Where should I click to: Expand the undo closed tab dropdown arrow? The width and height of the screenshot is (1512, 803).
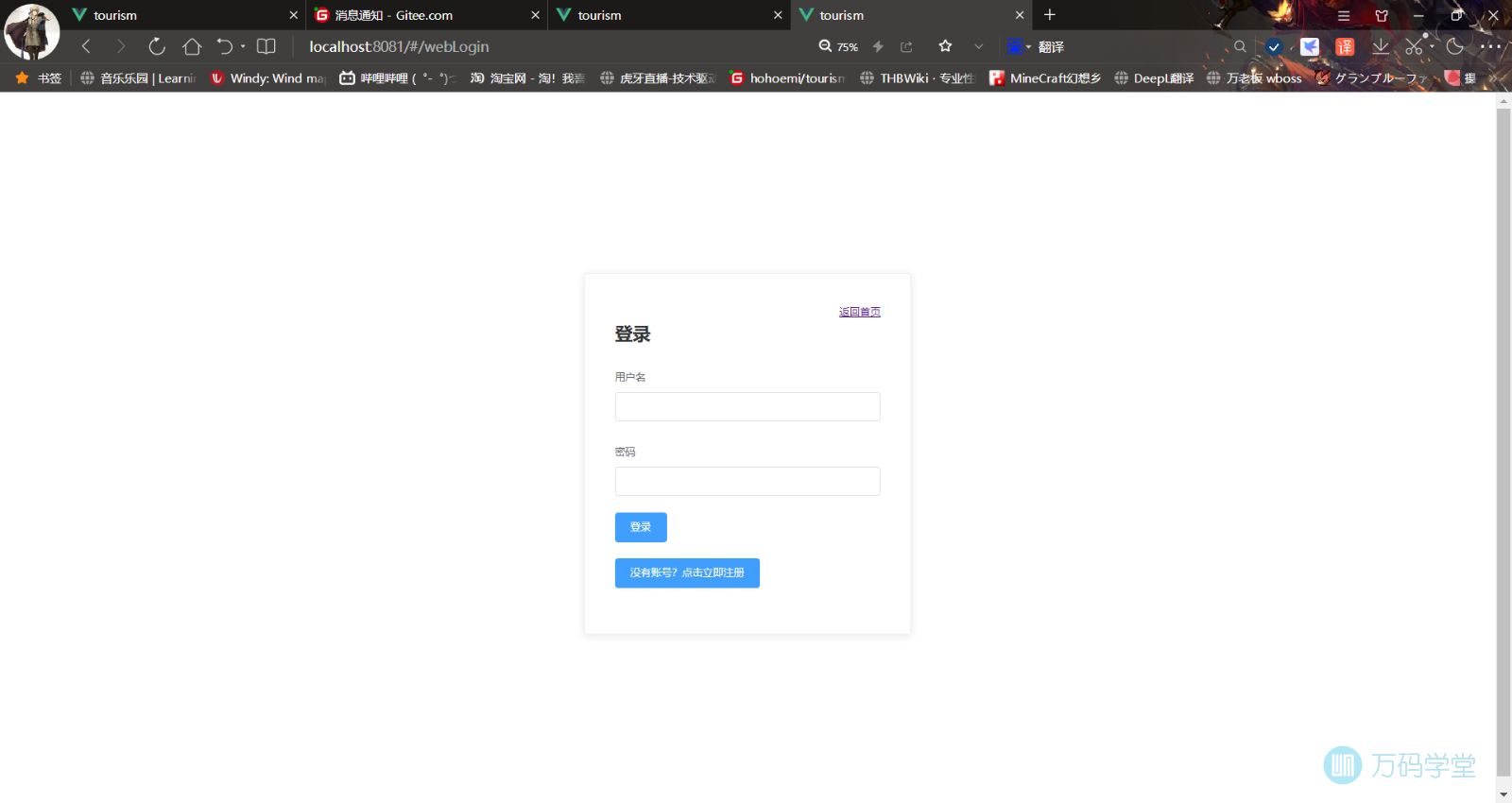click(243, 46)
